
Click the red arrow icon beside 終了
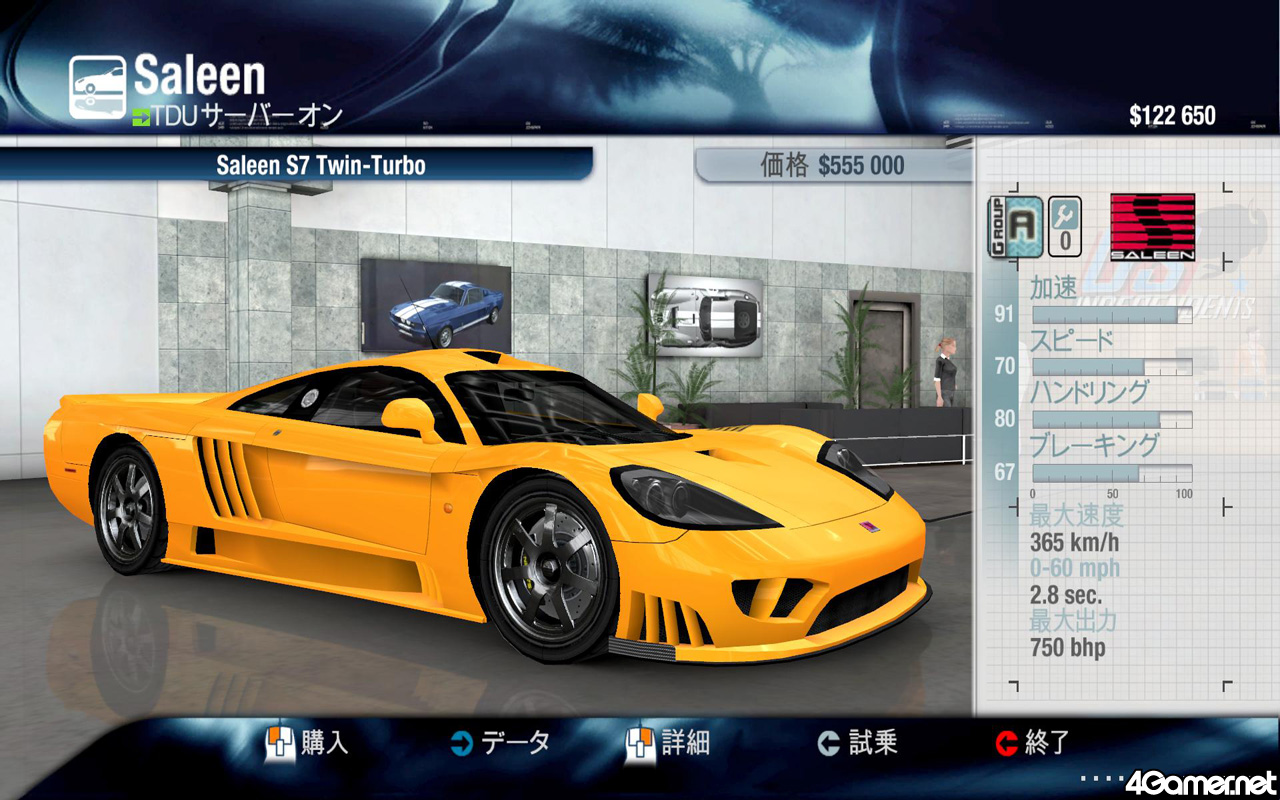pos(1006,743)
